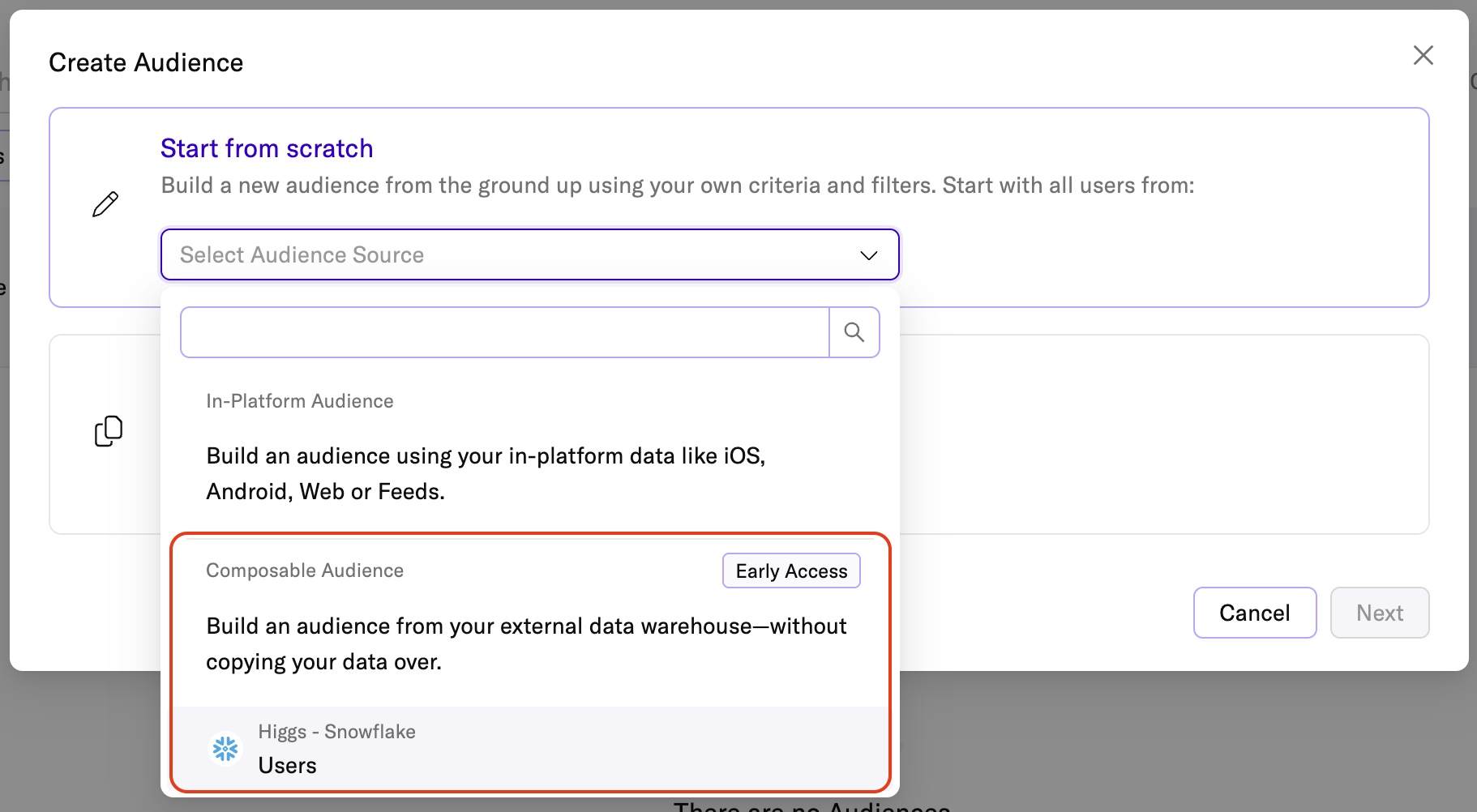This screenshot has height=812, width=1477.
Task: Choose the external data warehouse description
Action: 525,643
